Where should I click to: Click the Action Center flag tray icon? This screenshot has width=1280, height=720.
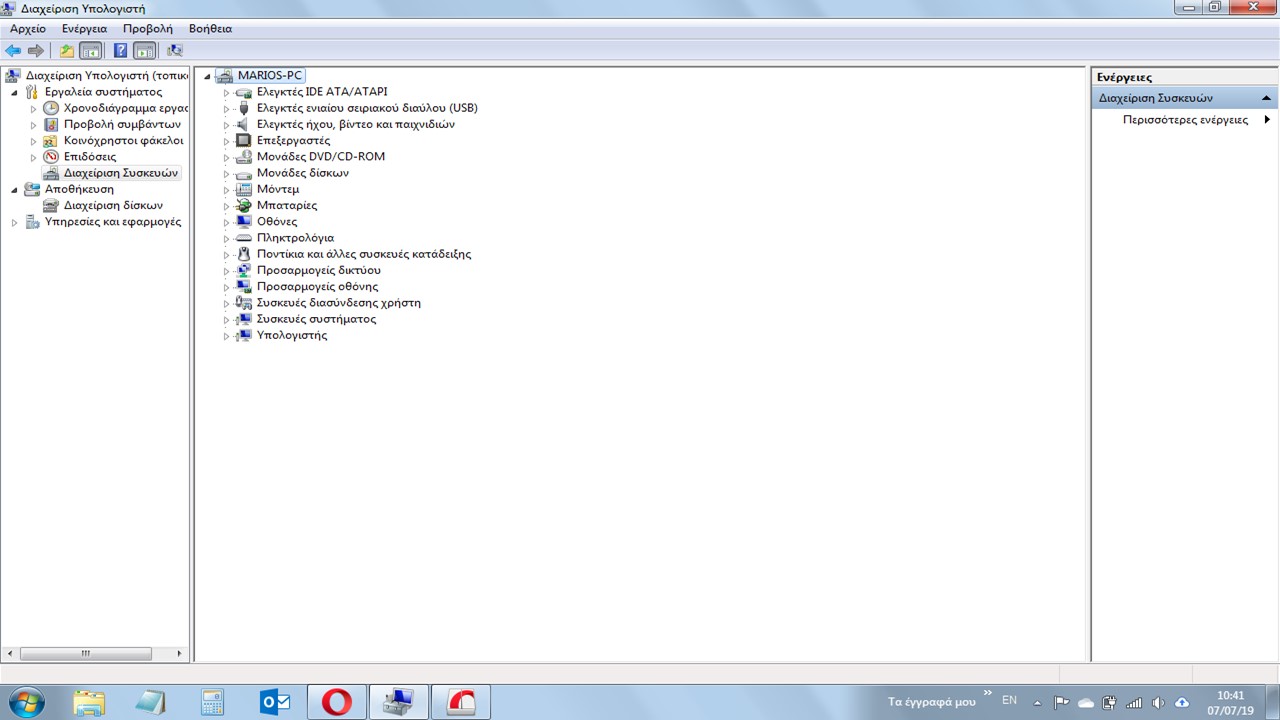(x=1062, y=702)
